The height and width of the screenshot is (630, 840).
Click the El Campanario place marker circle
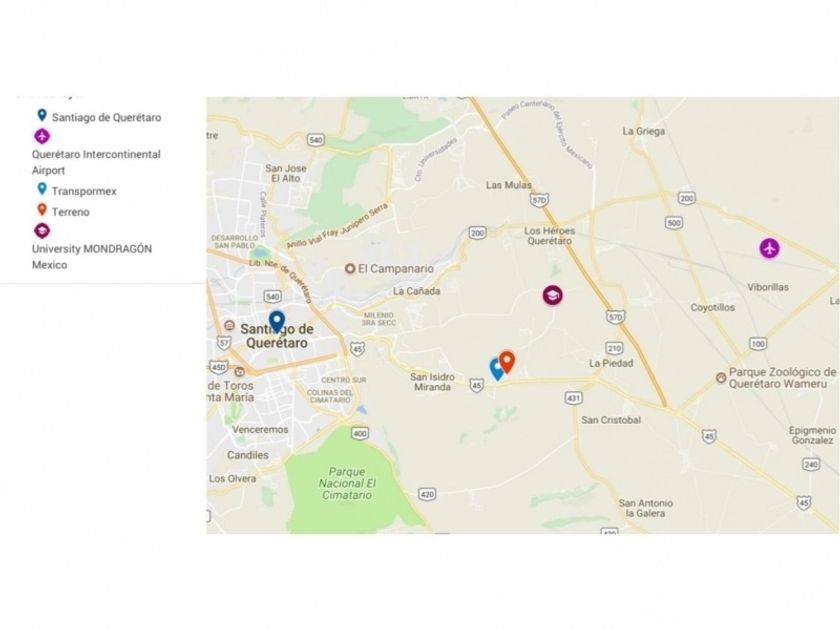tap(350, 268)
